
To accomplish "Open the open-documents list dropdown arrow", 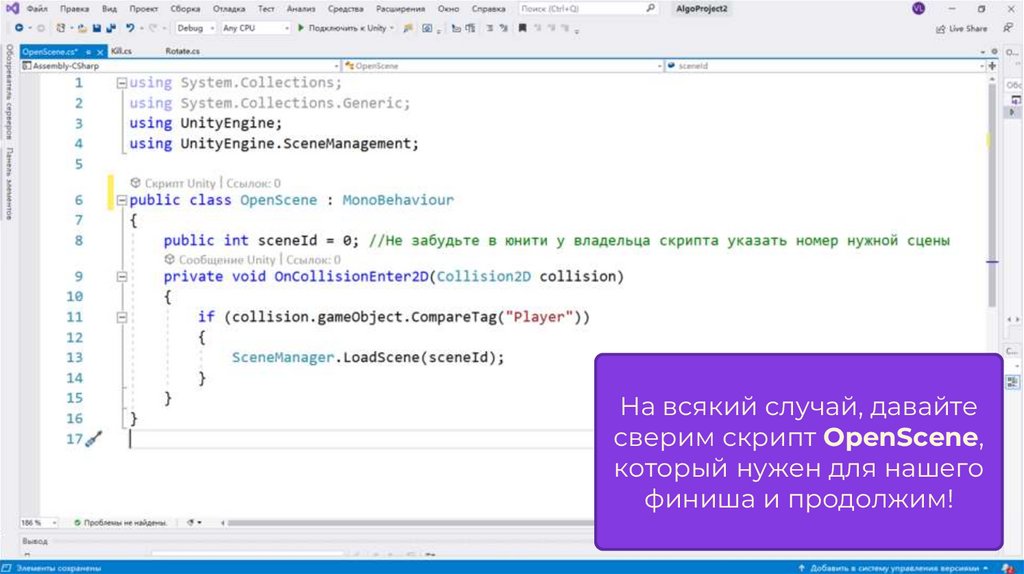I will coord(982,52).
